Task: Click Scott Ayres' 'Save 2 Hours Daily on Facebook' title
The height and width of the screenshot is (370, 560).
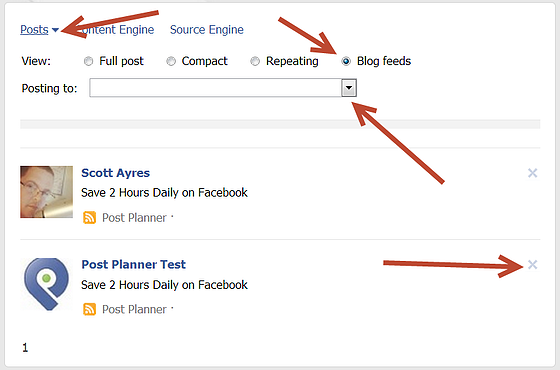Action: click(x=164, y=193)
